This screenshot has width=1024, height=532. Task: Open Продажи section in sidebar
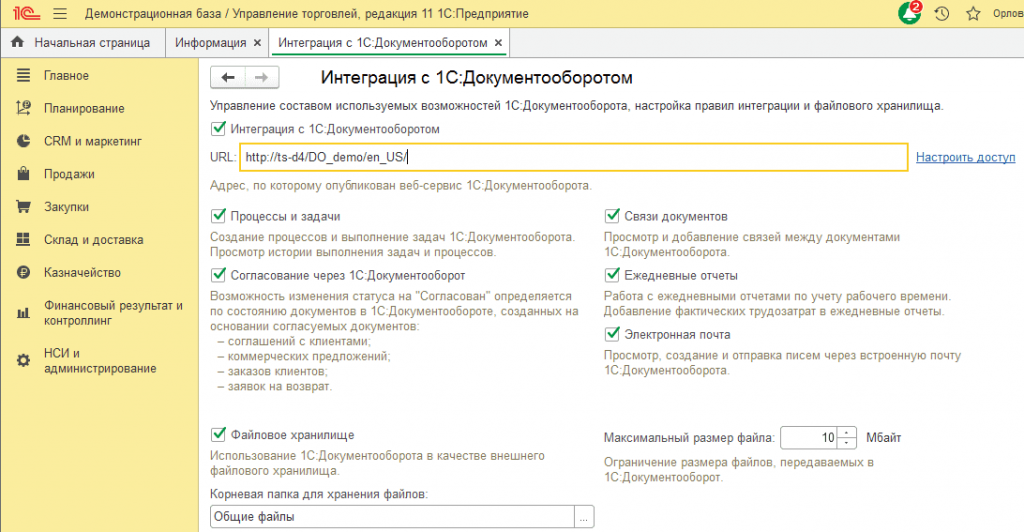(x=69, y=174)
